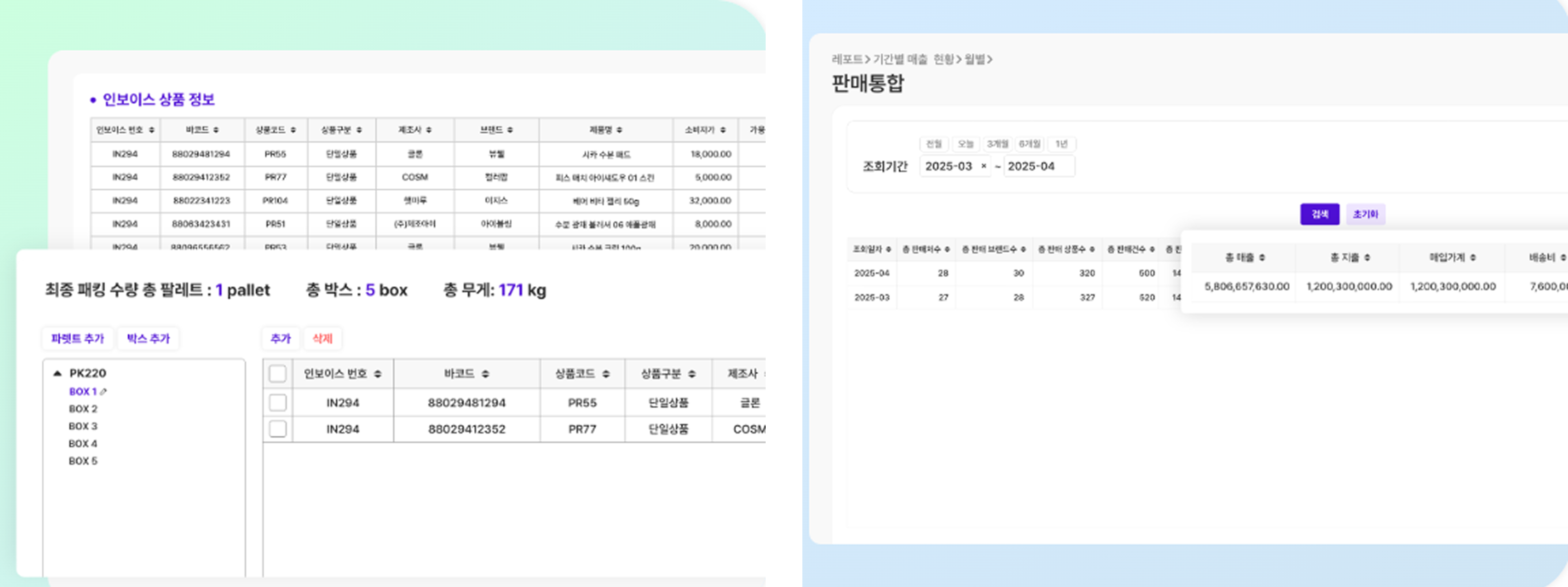The height and width of the screenshot is (587, 1568).
Task: Clear the 2025-03 start date with X
Action: pyautogui.click(x=984, y=166)
